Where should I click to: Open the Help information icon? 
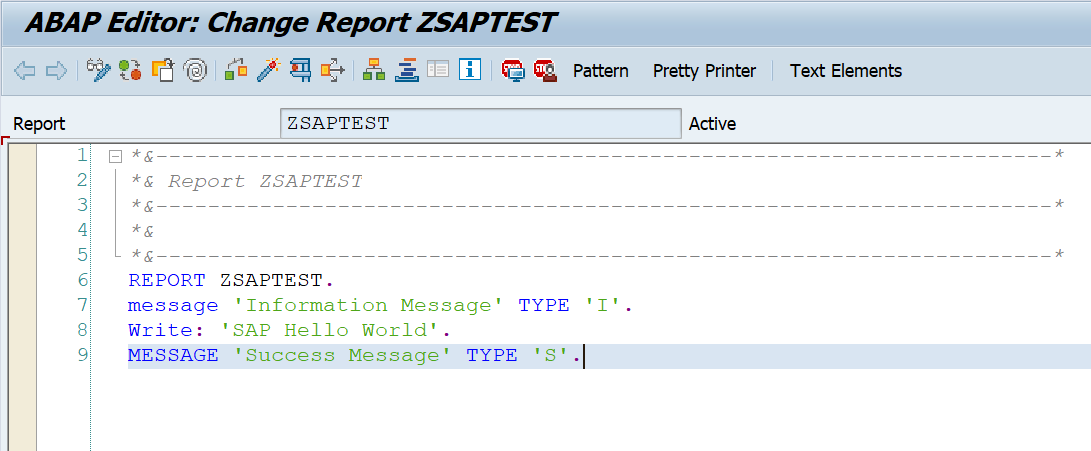[470, 70]
